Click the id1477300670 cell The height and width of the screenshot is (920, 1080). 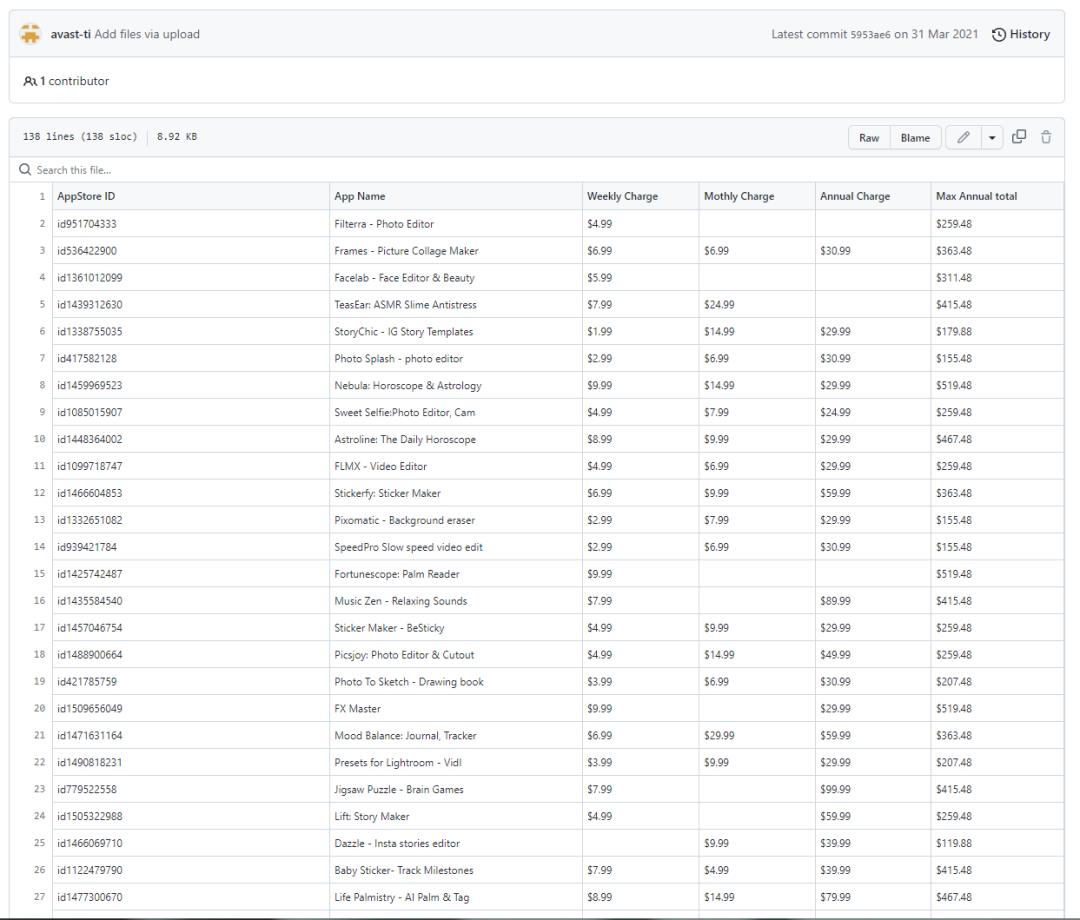pyautogui.click(x=90, y=897)
